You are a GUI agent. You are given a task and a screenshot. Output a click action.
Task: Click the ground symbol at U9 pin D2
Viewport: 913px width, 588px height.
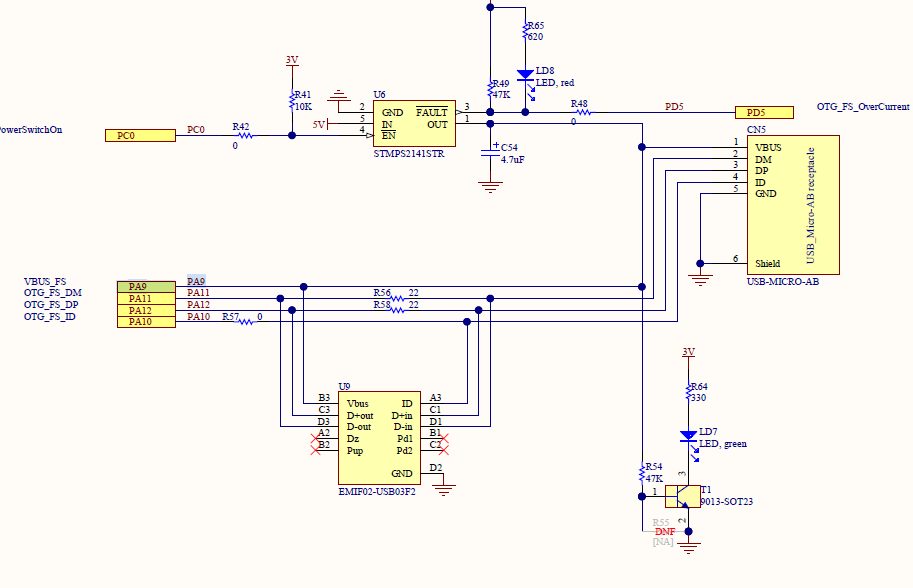pos(444,490)
